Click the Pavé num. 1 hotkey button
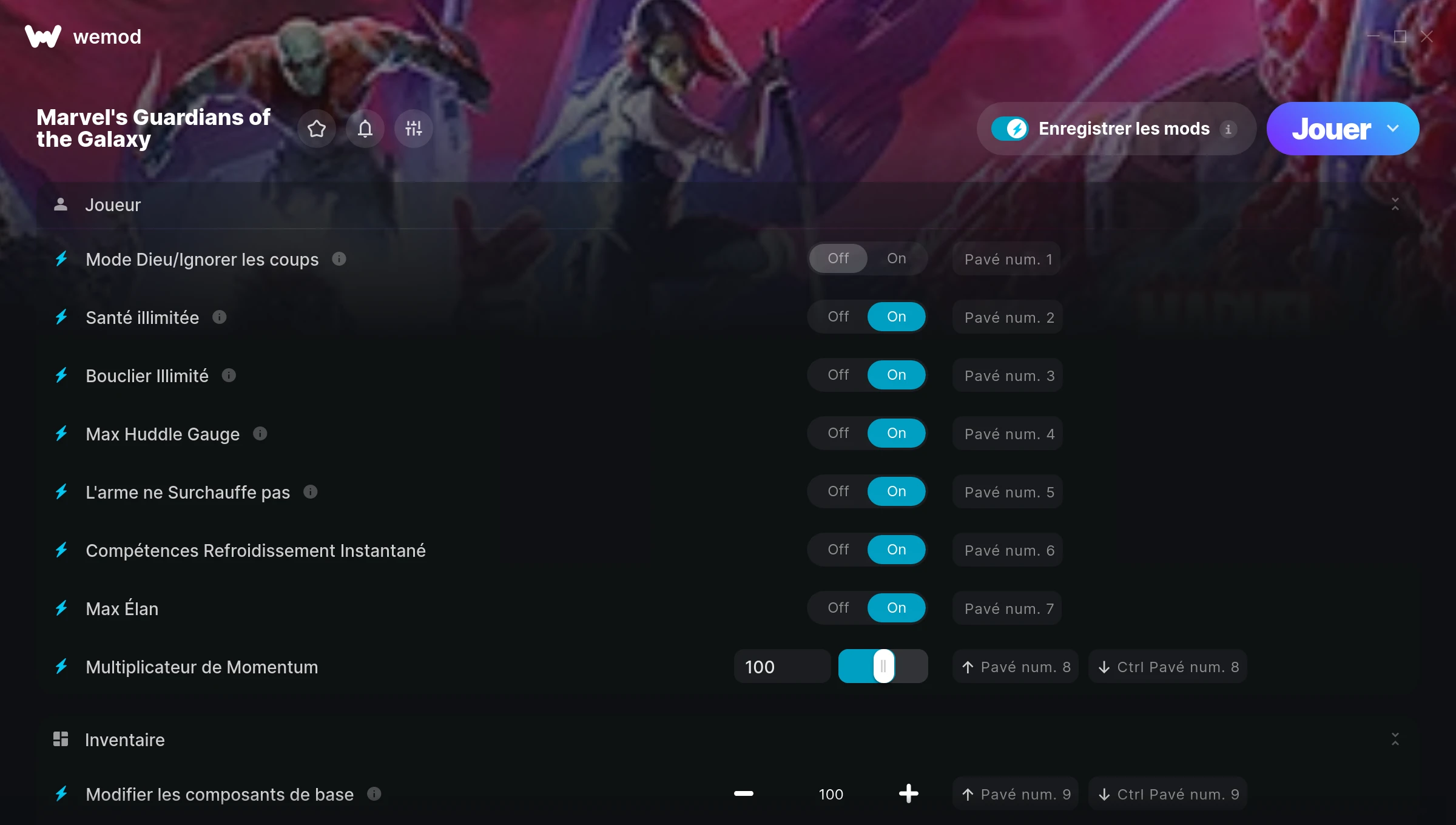 coord(1007,259)
